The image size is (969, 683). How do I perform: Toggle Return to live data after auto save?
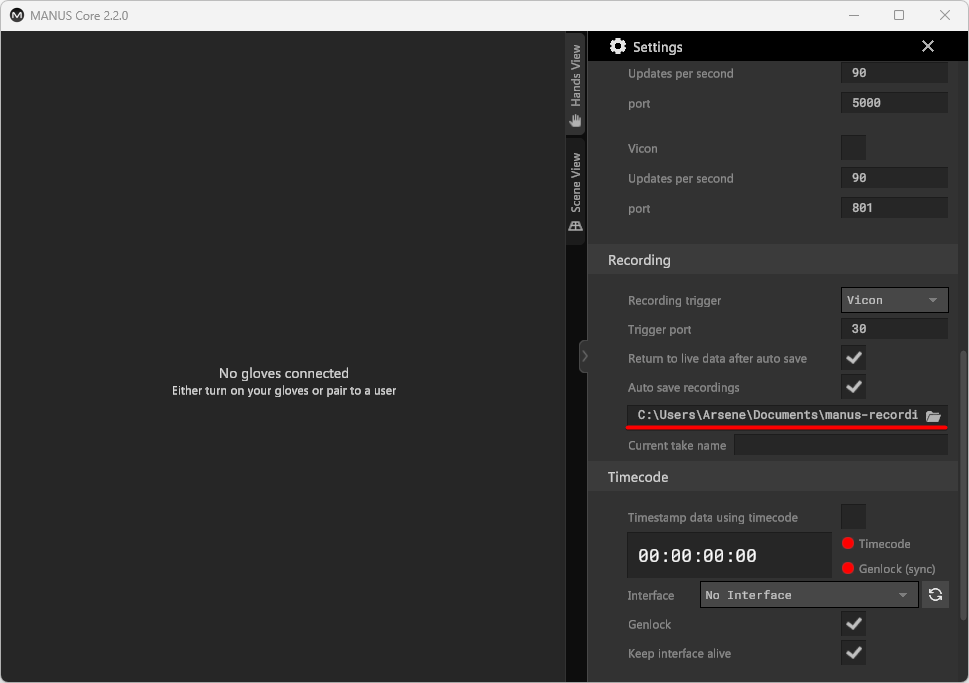coord(853,358)
